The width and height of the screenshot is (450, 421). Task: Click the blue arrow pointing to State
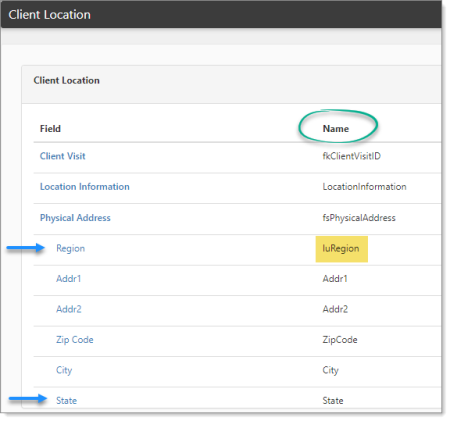tap(28, 399)
